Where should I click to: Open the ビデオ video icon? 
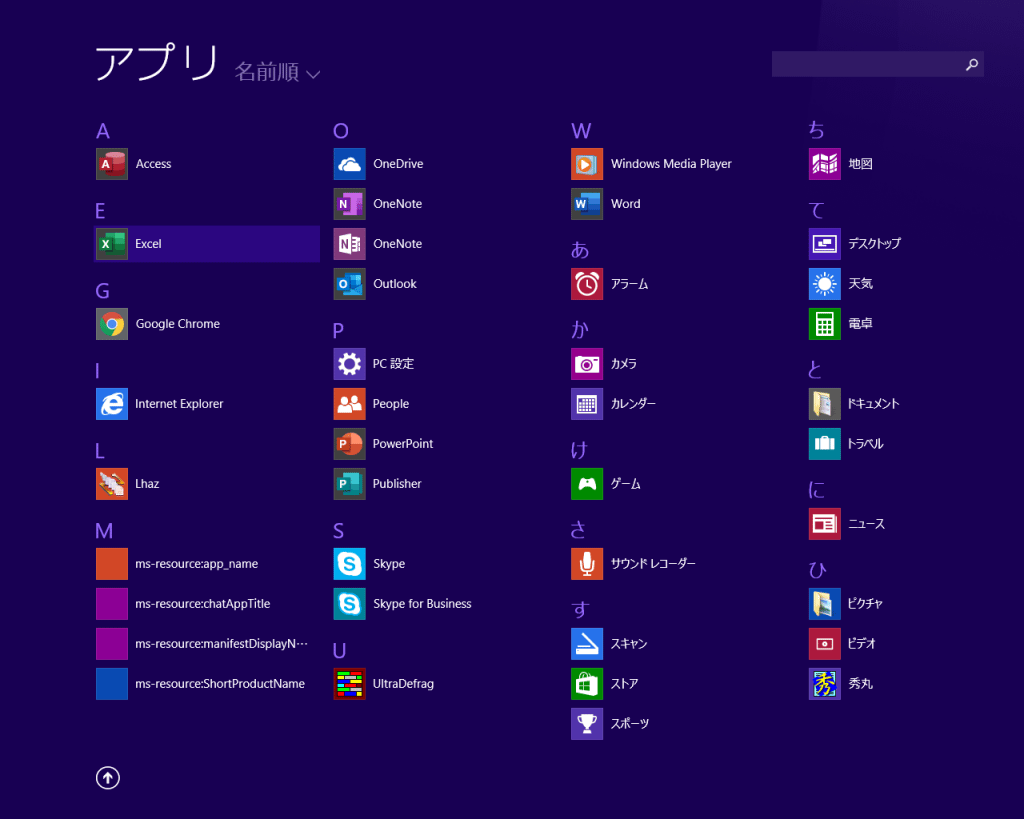point(825,644)
